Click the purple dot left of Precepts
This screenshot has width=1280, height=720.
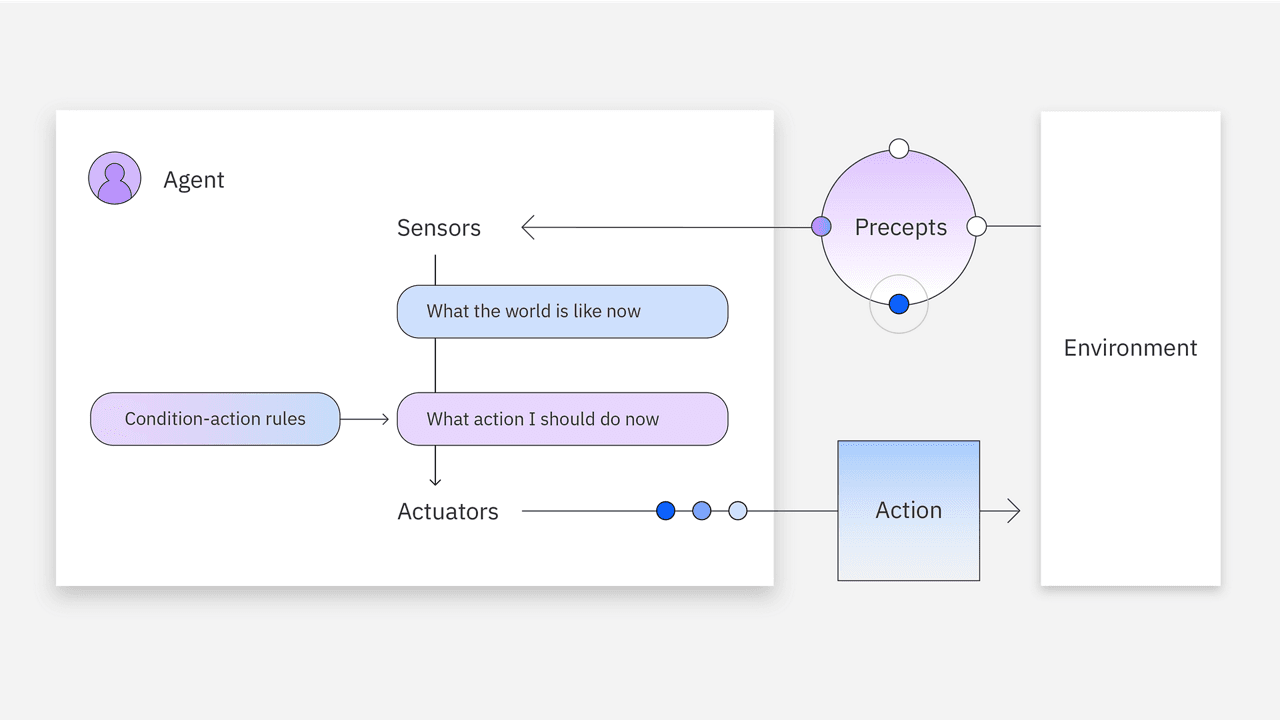click(821, 227)
